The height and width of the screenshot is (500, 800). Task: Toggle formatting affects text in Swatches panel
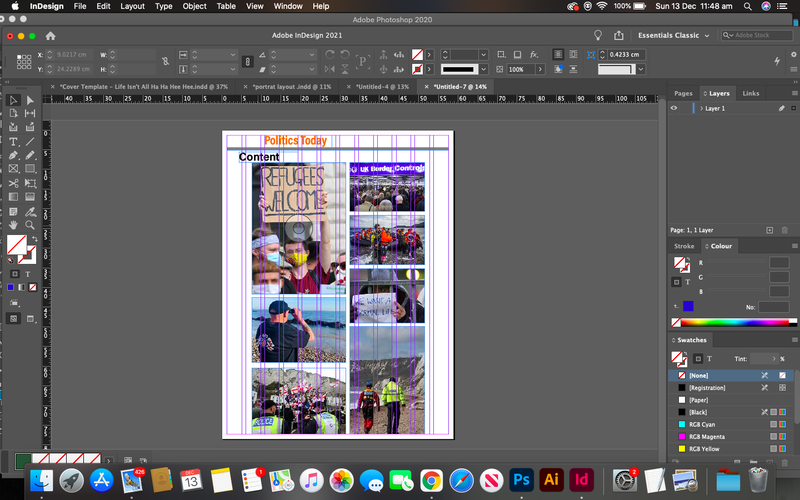click(709, 359)
